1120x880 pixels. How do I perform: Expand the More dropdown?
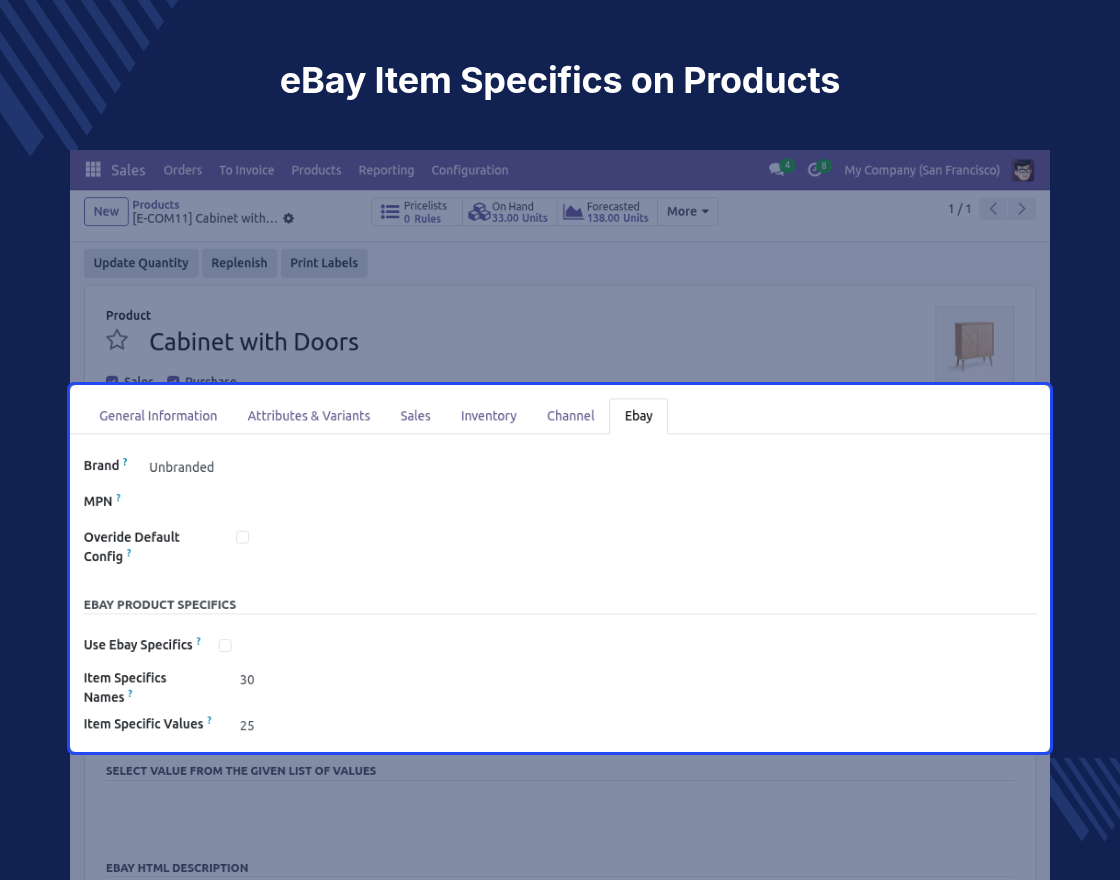pyautogui.click(x=687, y=211)
